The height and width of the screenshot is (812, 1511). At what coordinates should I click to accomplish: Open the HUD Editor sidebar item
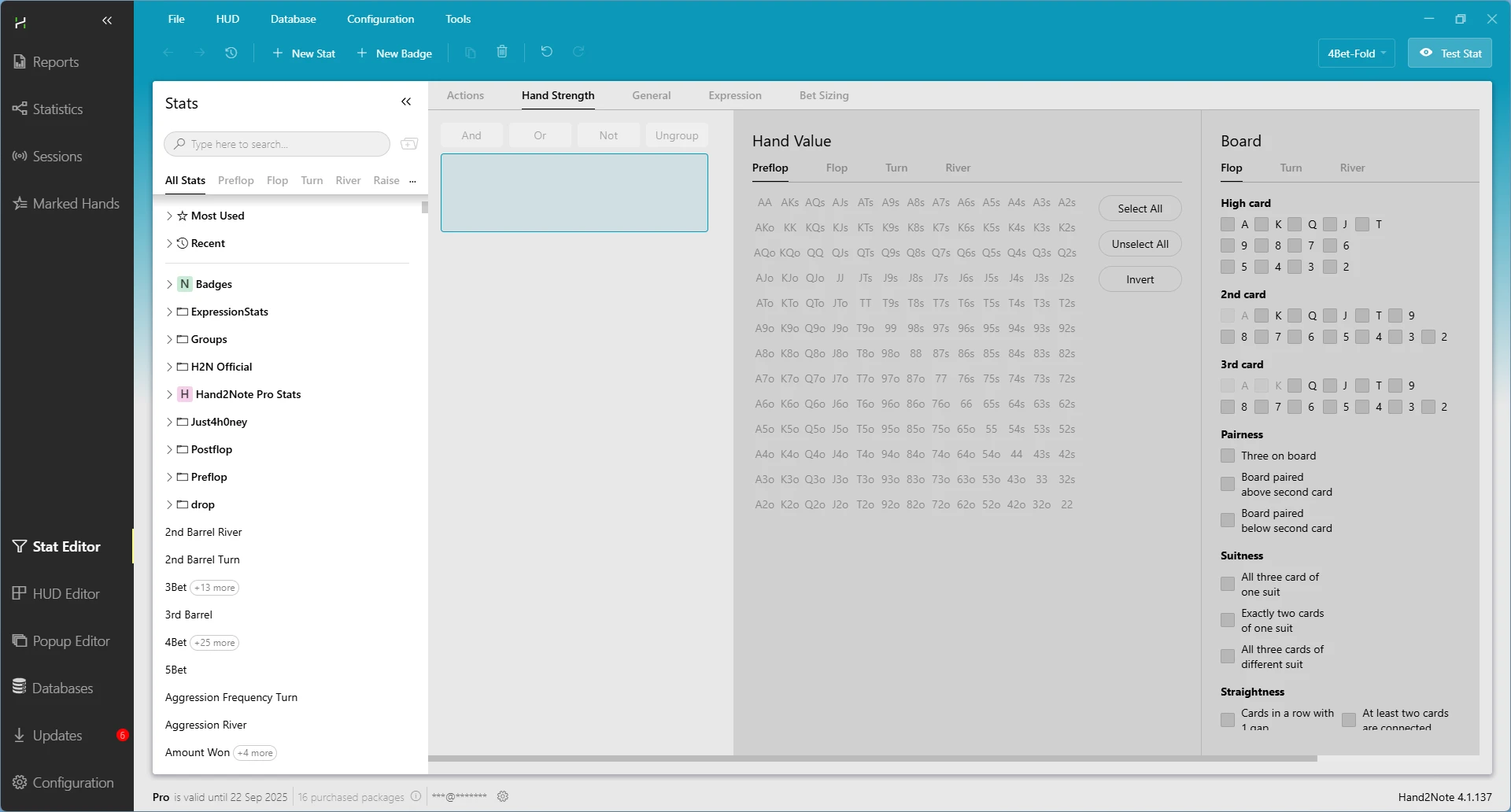[66, 594]
